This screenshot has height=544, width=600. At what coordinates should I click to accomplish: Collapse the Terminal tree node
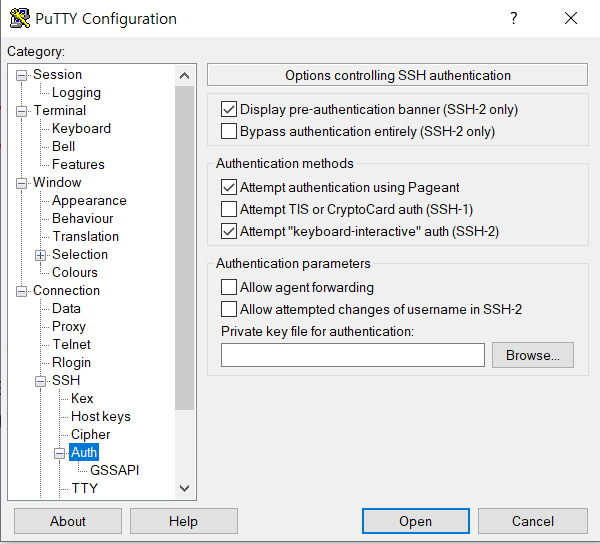[x=21, y=111]
